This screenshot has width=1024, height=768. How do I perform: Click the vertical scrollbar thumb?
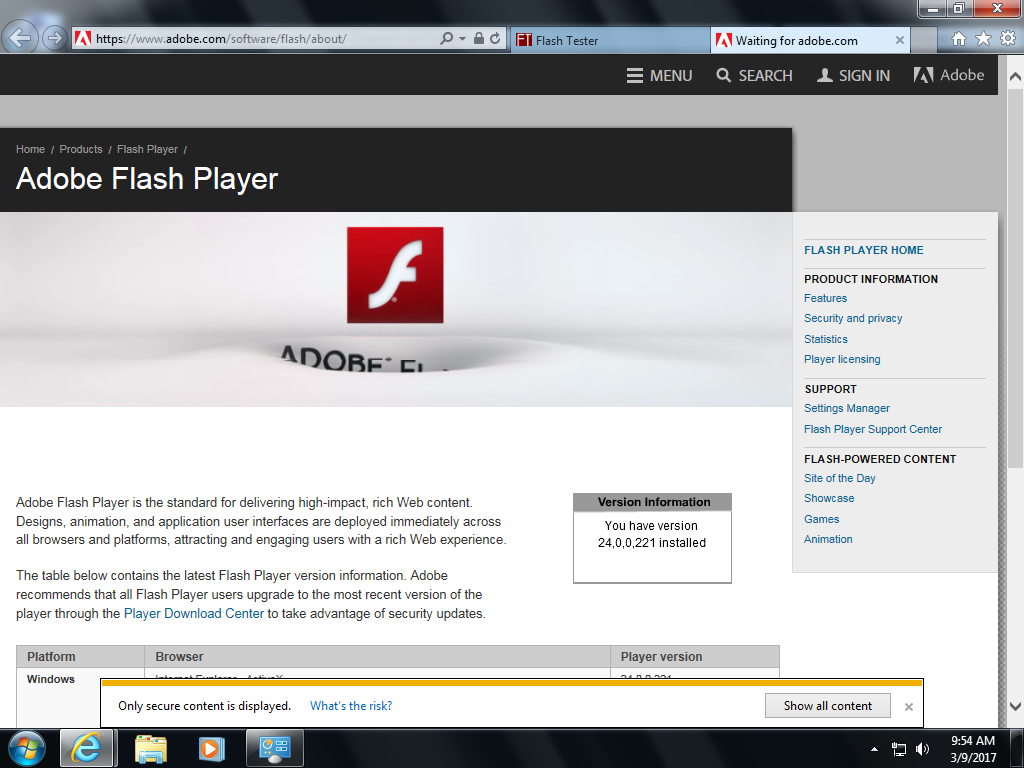click(1015, 278)
